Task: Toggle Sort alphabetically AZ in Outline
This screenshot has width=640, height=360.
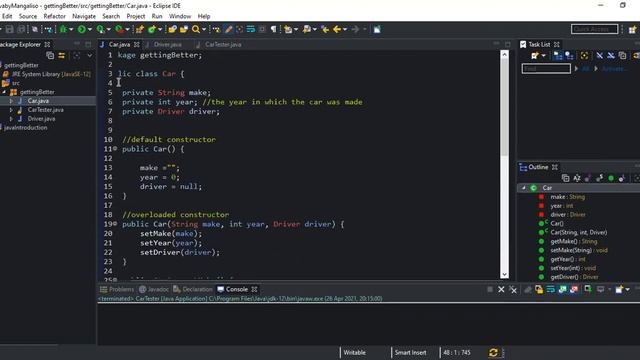Action: pos(577,178)
